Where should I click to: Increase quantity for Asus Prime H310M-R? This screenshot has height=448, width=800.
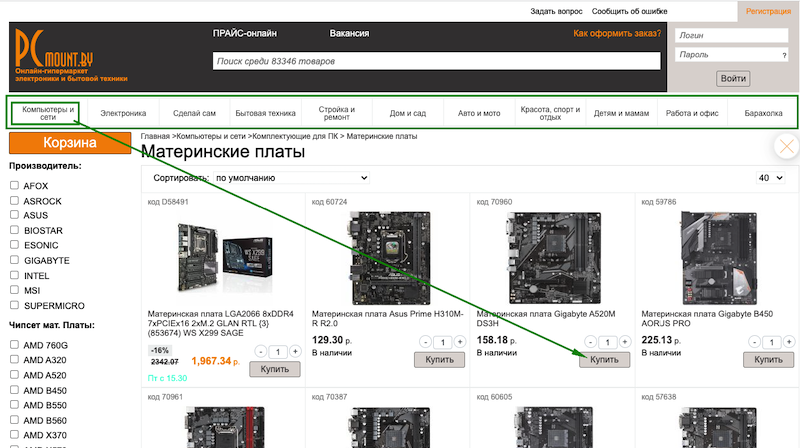pos(460,342)
